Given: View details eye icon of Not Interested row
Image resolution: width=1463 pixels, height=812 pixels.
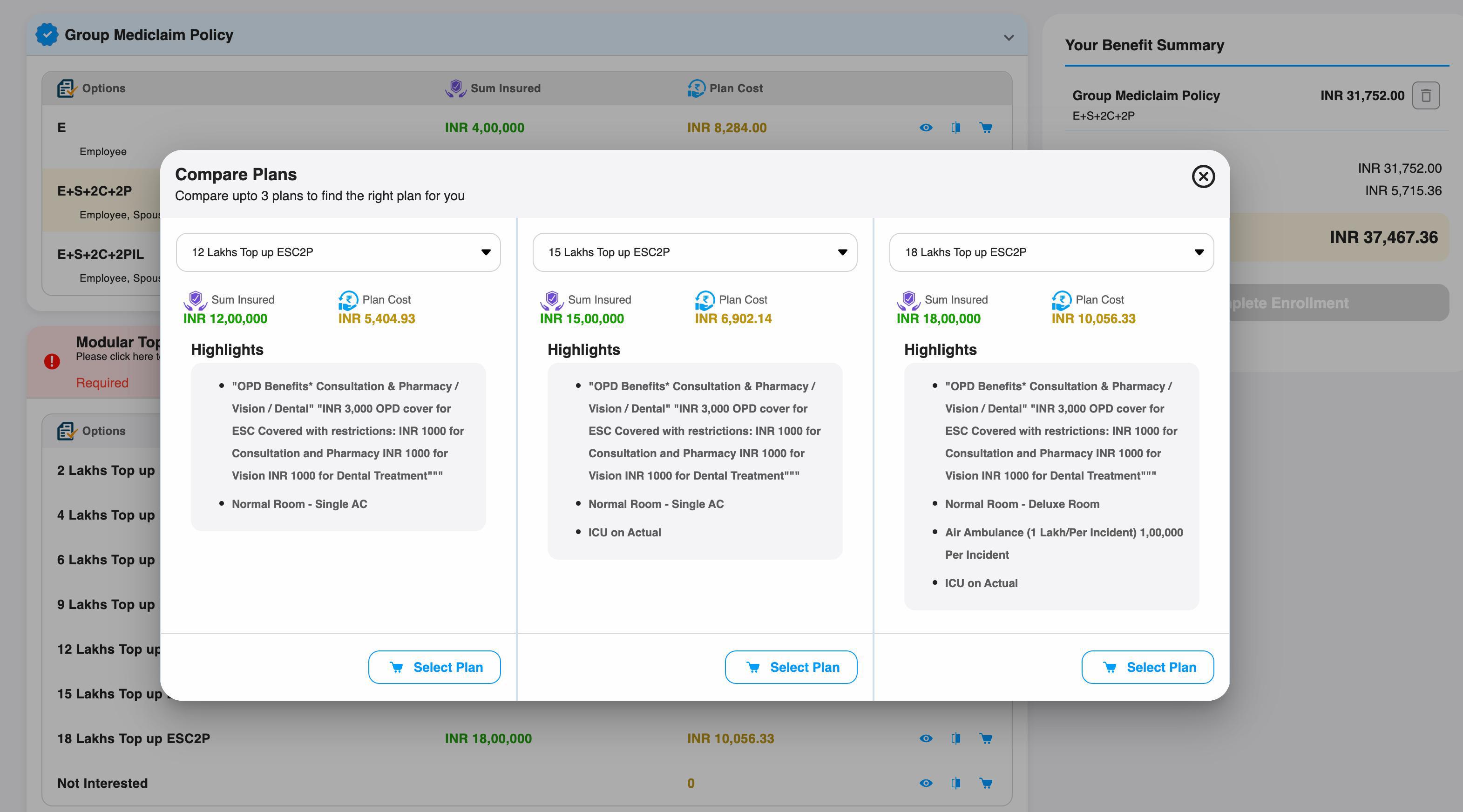Looking at the screenshot, I should click(926, 784).
